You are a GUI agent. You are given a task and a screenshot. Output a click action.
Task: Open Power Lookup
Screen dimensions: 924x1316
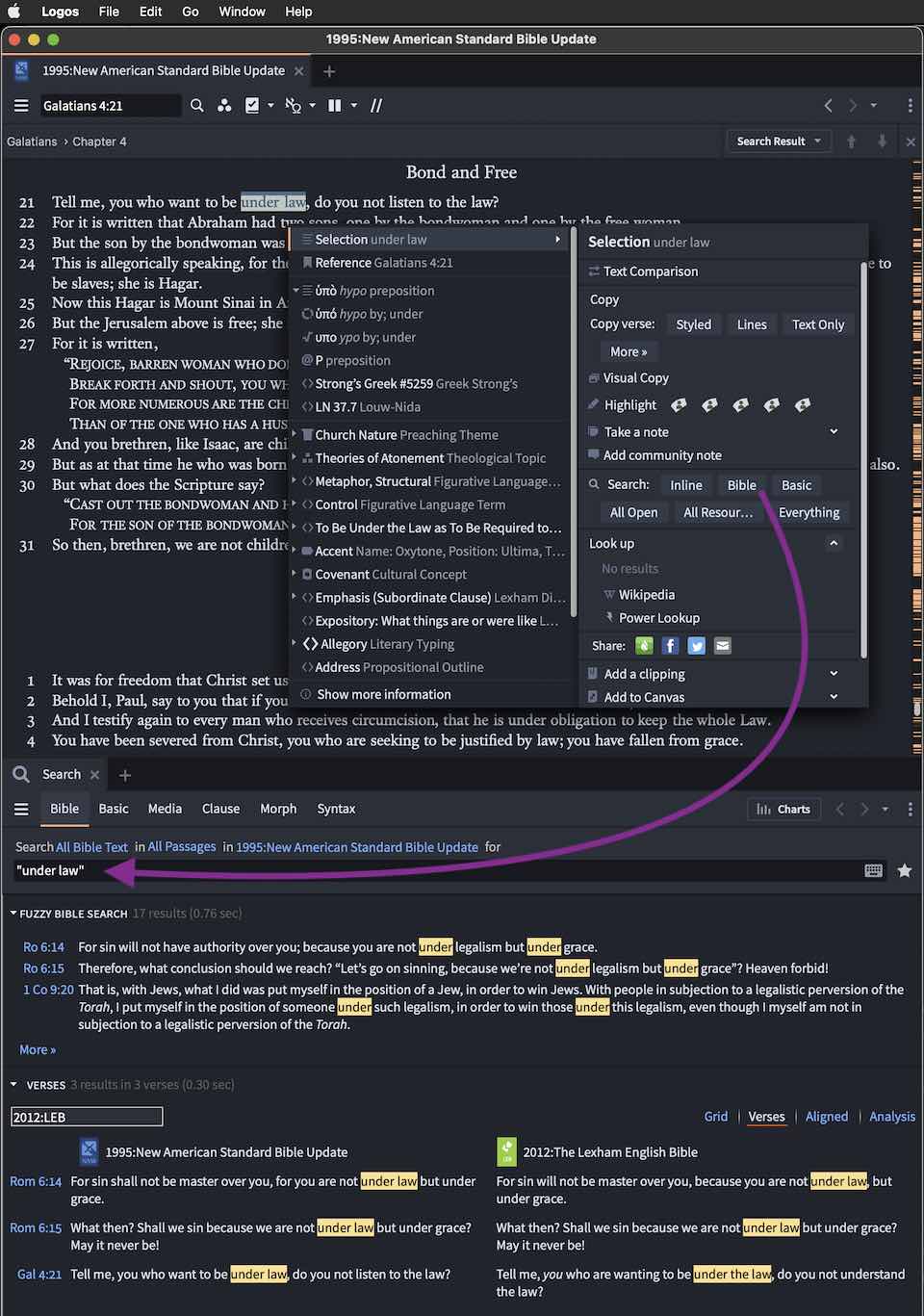tap(659, 618)
